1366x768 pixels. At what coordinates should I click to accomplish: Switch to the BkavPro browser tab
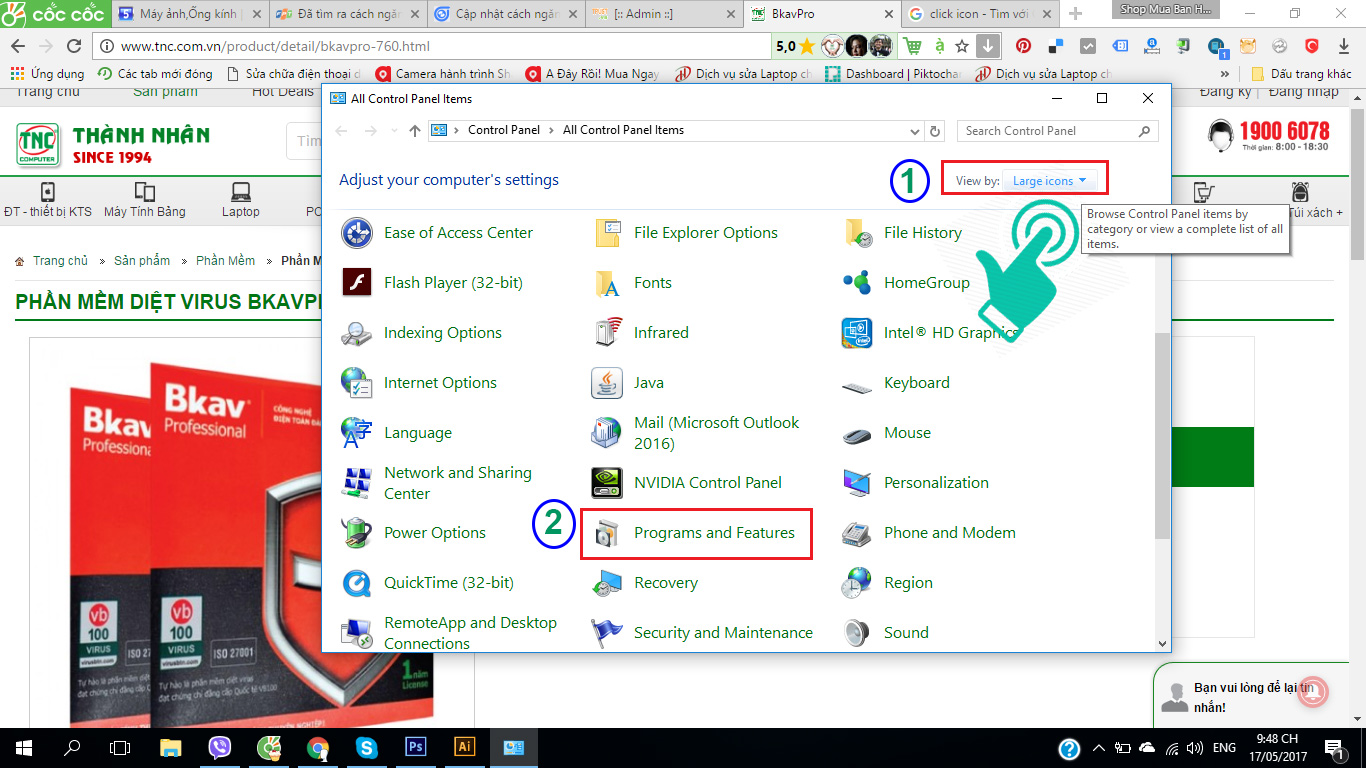tap(820, 14)
